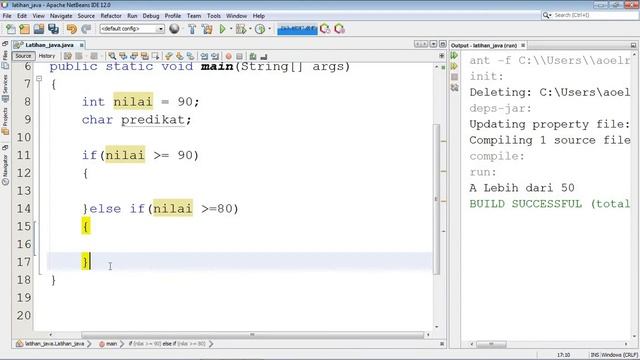Click the vertical scrollbar of editor
The width and height of the screenshot is (640, 360).
click(436, 199)
